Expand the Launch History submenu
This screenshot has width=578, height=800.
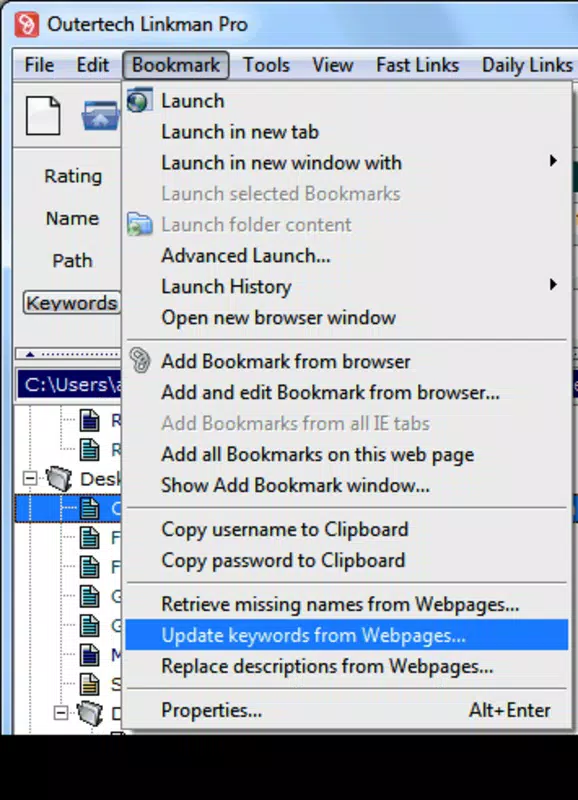pyautogui.click(x=347, y=287)
